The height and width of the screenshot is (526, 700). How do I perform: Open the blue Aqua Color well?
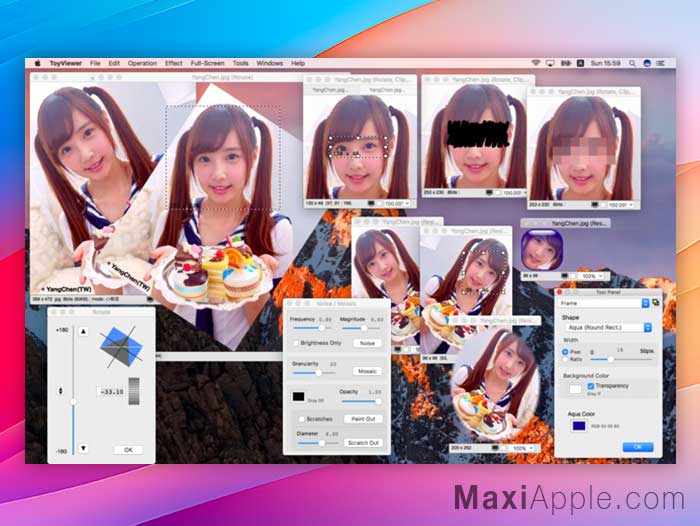click(x=579, y=426)
